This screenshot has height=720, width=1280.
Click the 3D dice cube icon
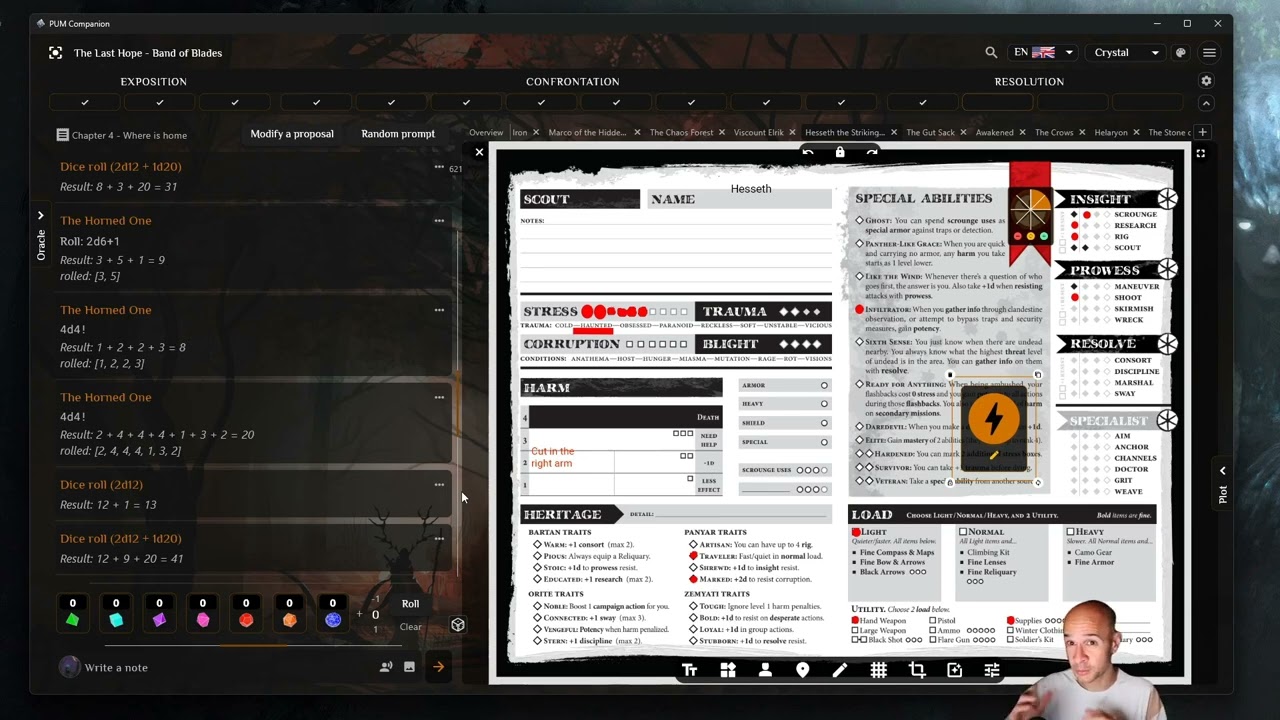[458, 625]
